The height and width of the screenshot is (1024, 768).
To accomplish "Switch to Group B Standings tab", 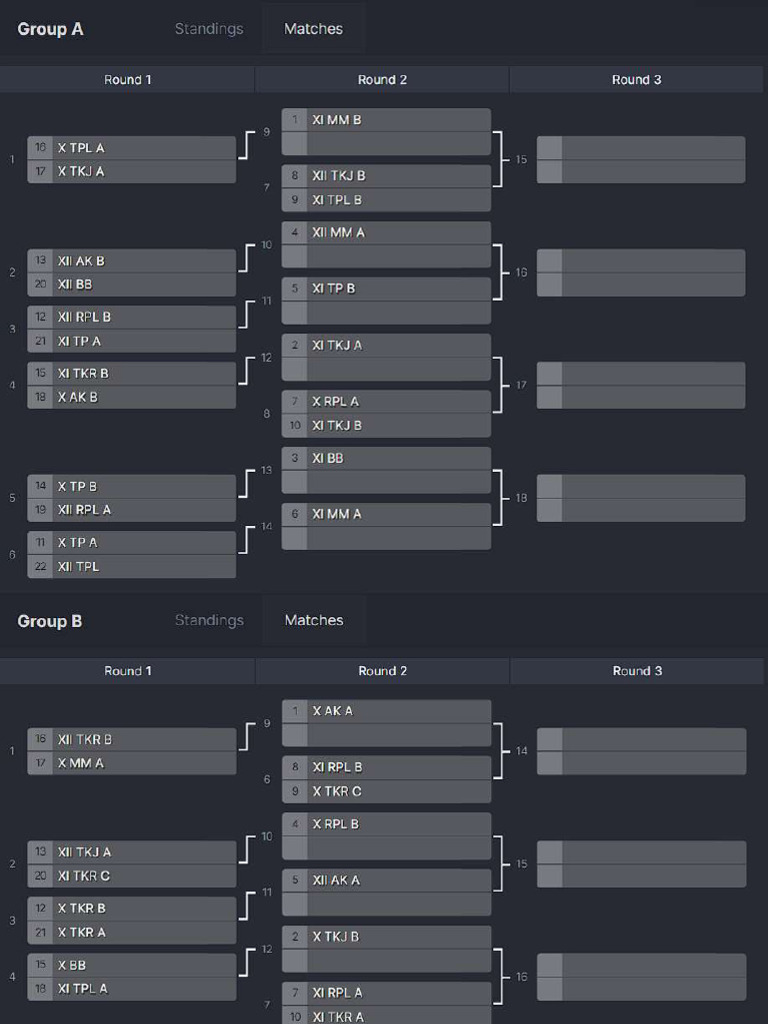I will point(209,620).
